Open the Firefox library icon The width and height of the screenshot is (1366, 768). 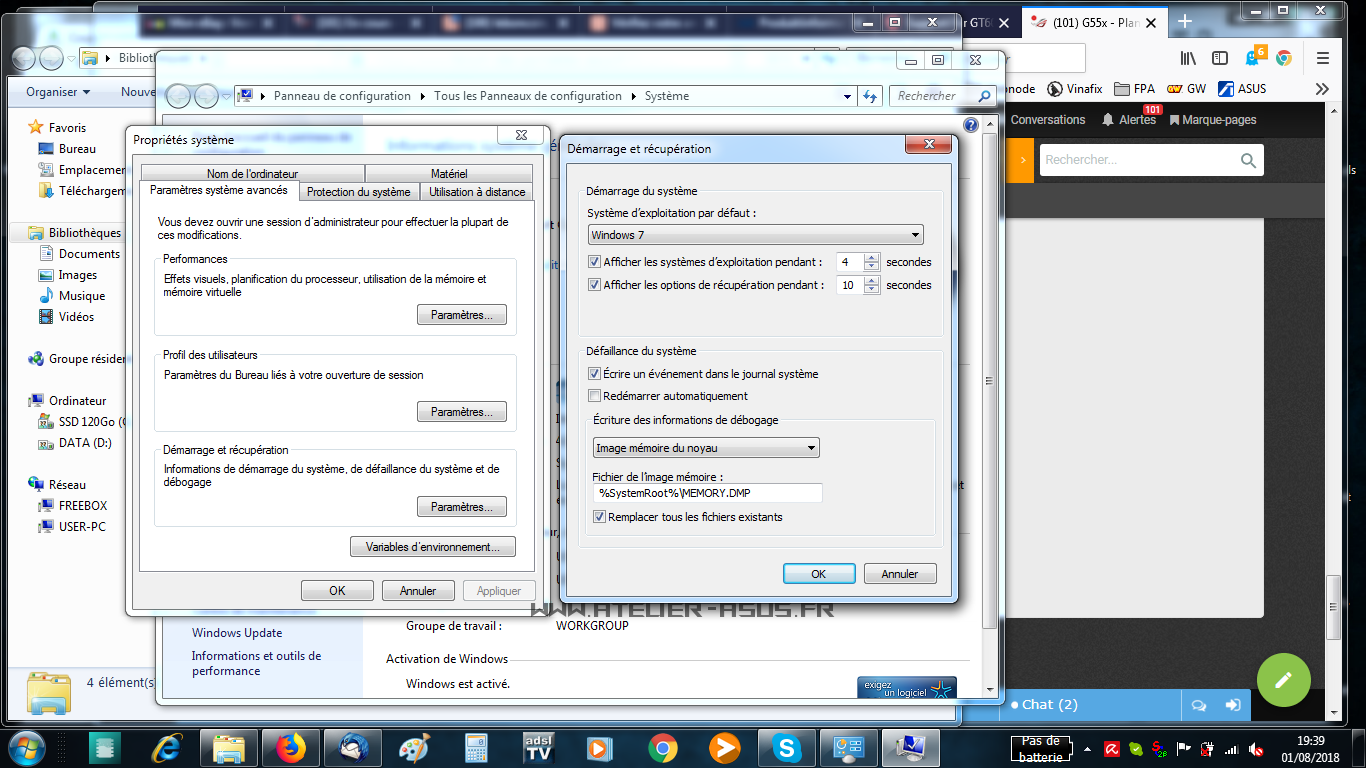pos(1189,58)
